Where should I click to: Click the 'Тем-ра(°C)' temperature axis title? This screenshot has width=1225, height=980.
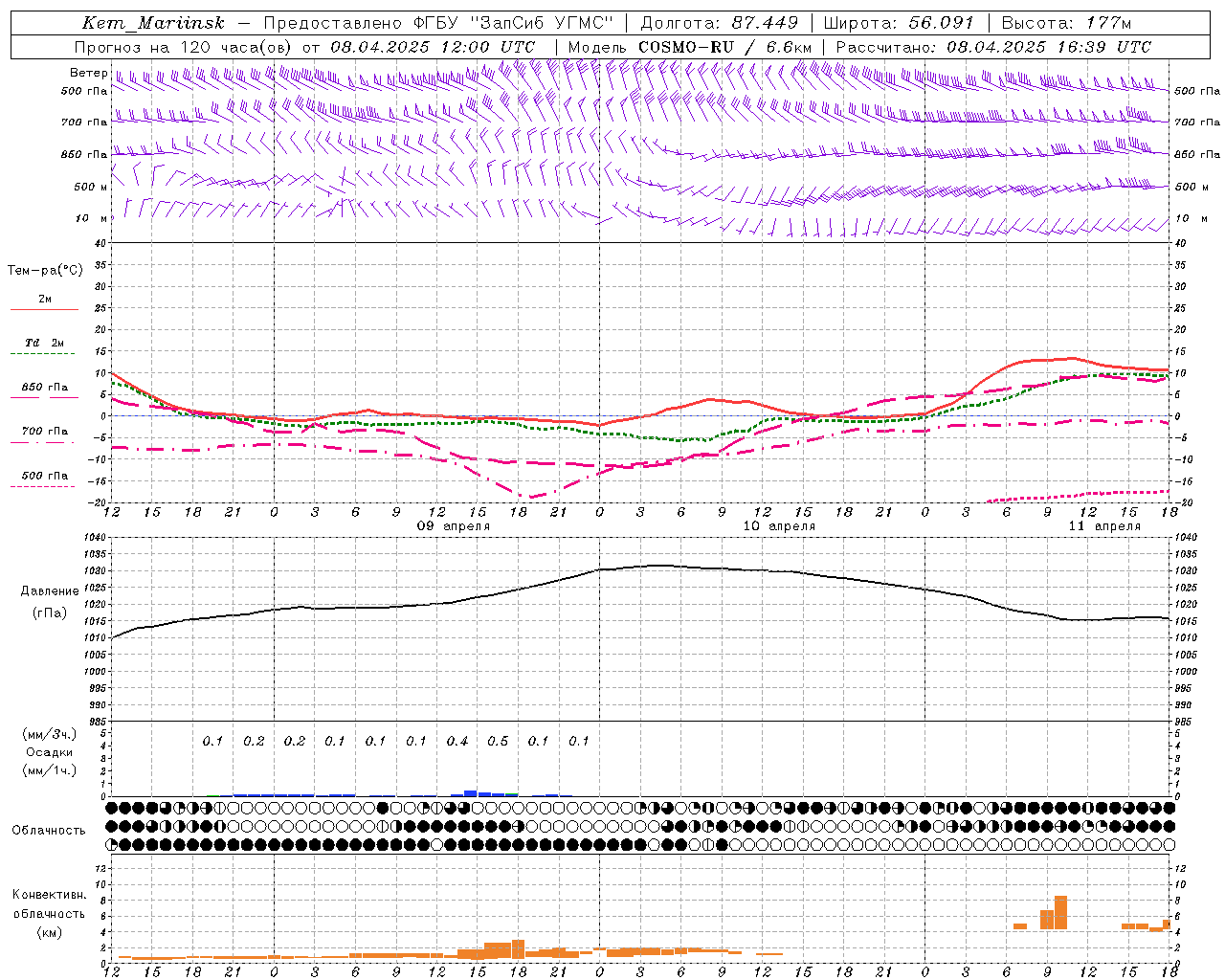click(x=45, y=271)
